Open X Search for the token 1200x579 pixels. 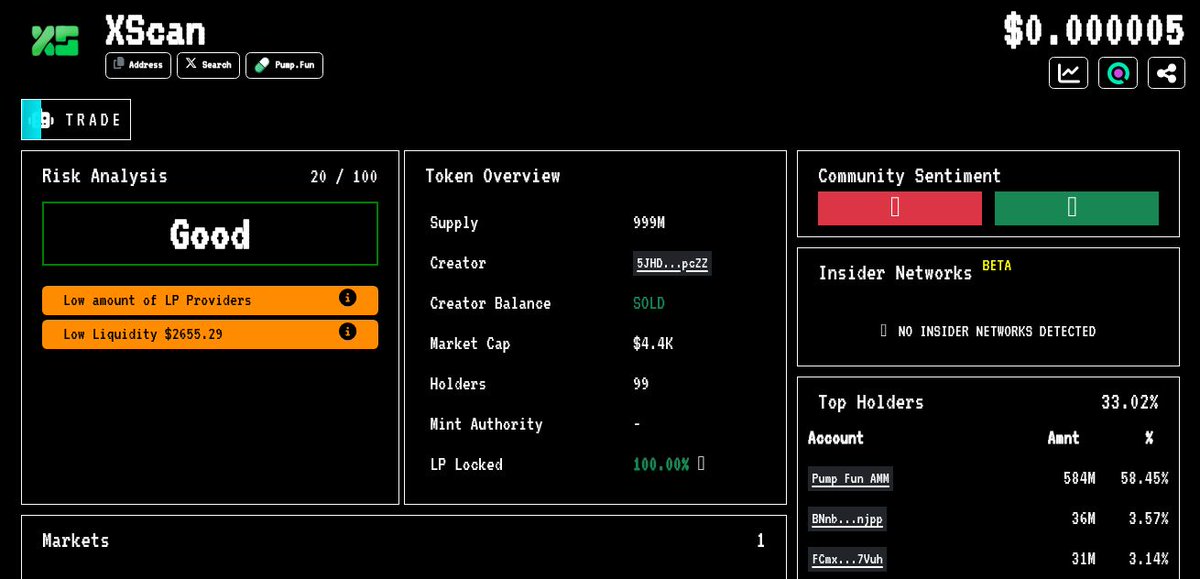pyautogui.click(x=208, y=65)
